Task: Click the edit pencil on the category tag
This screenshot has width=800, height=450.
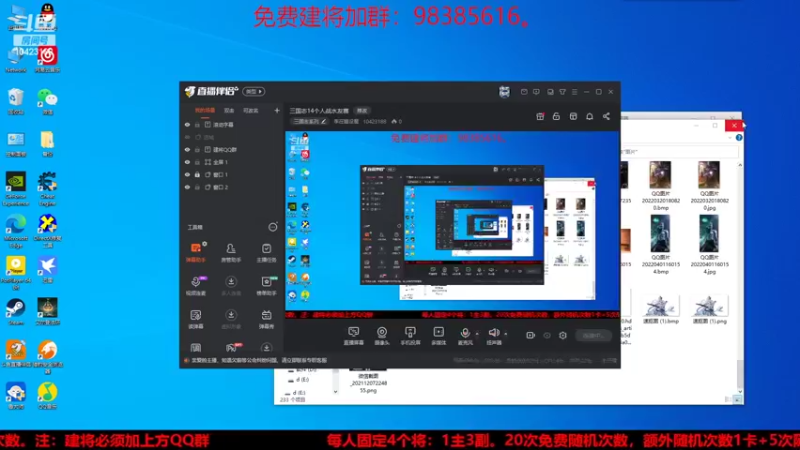Action: coord(323,121)
